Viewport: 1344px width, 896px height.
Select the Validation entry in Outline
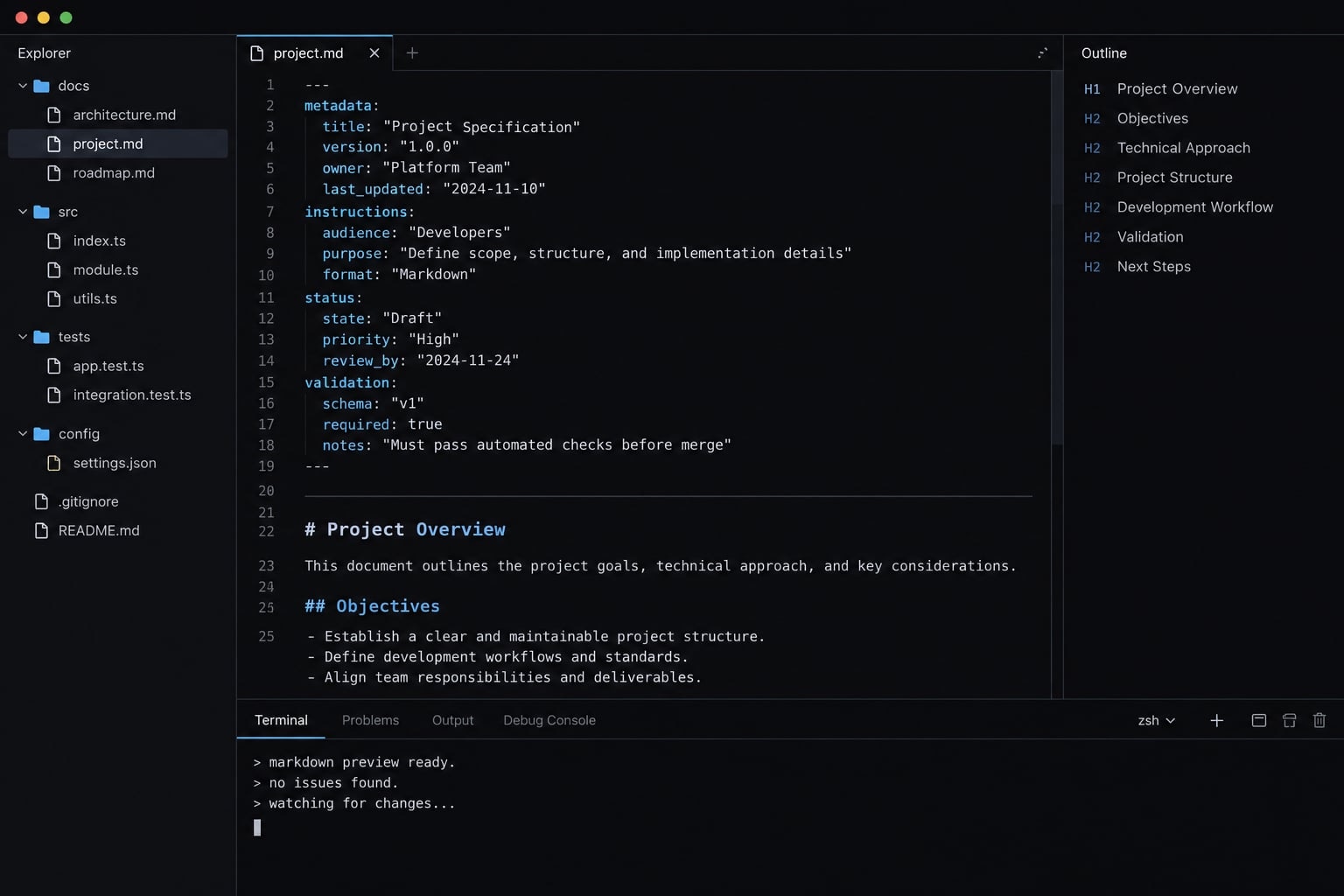[1150, 237]
